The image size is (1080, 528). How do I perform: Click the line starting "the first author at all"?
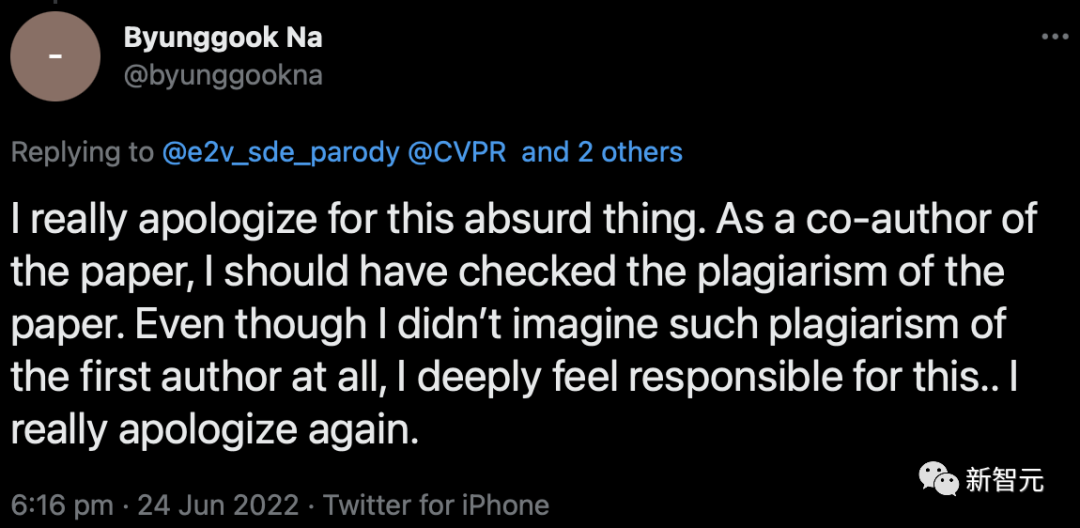512,377
